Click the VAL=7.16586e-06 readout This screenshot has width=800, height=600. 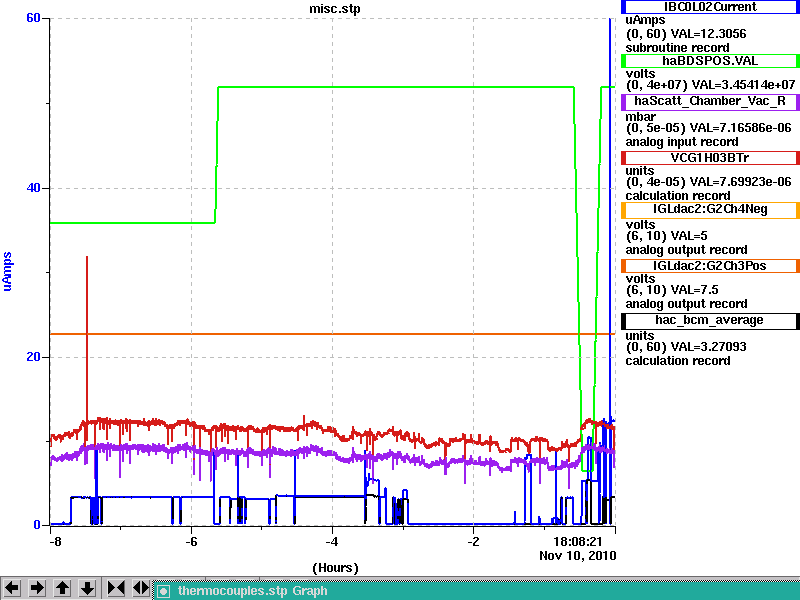(740, 128)
